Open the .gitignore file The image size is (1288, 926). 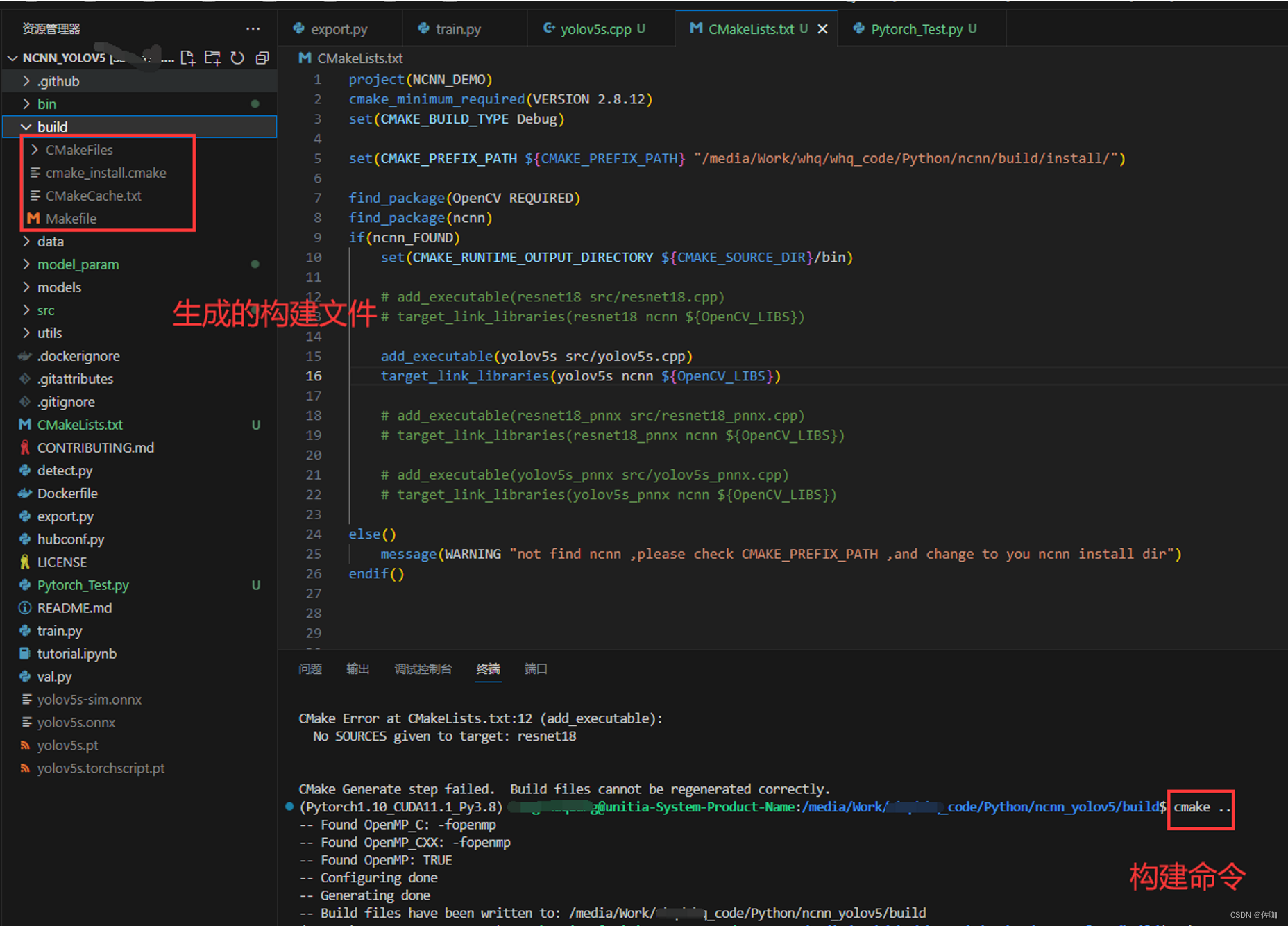click(x=139, y=402)
